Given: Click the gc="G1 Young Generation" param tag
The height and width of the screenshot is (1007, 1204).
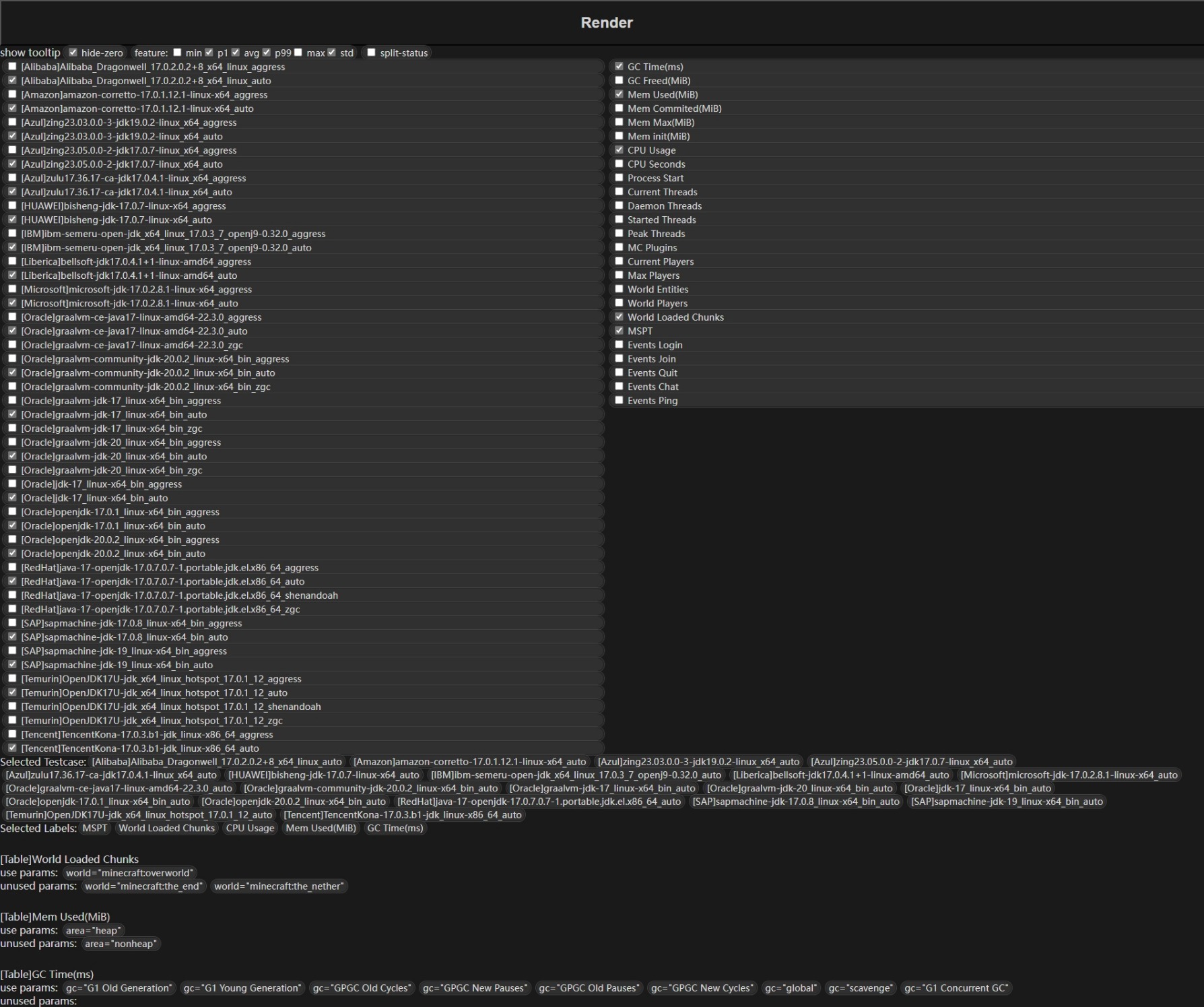Looking at the screenshot, I should [x=242, y=987].
